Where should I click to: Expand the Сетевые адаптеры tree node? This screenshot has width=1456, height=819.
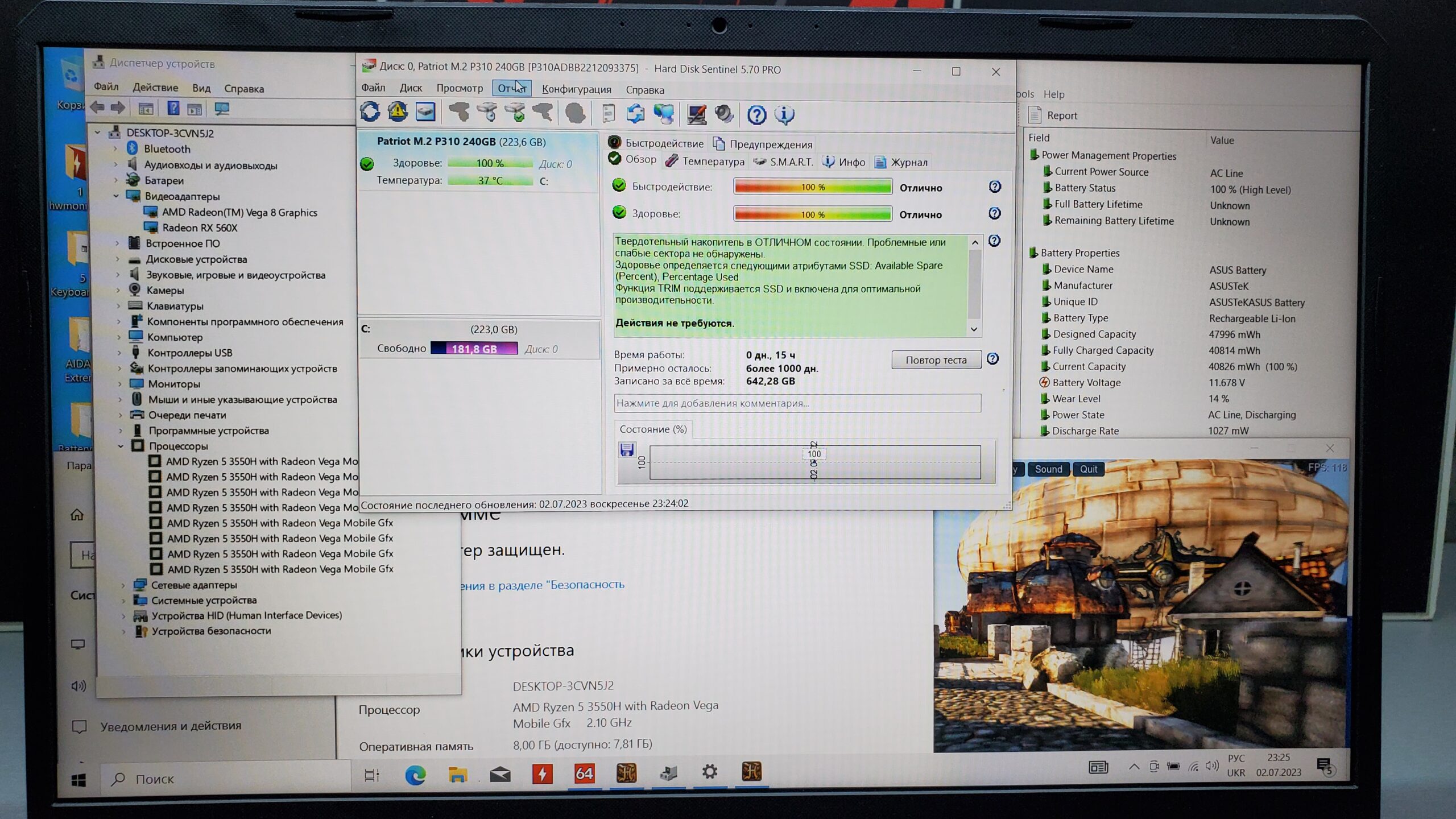123,585
